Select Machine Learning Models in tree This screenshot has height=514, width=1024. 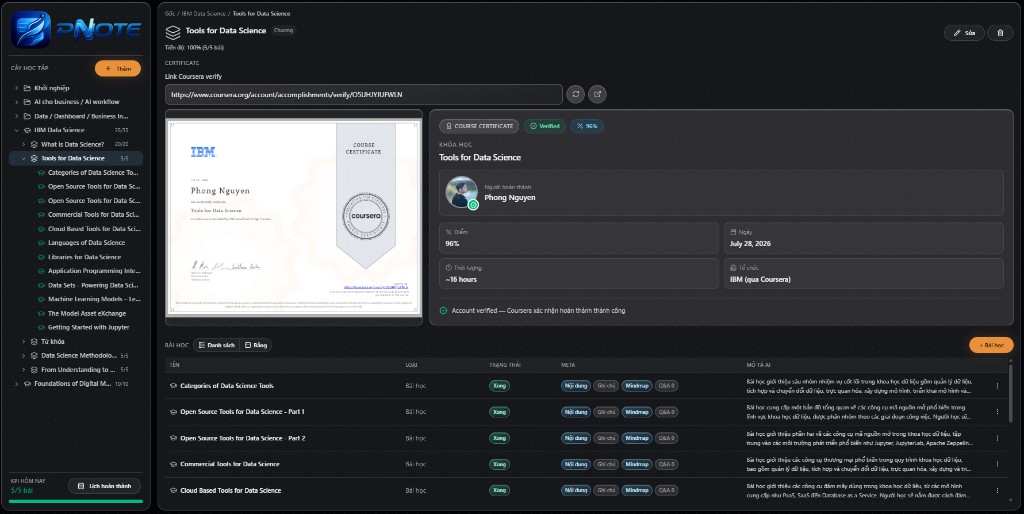93,299
